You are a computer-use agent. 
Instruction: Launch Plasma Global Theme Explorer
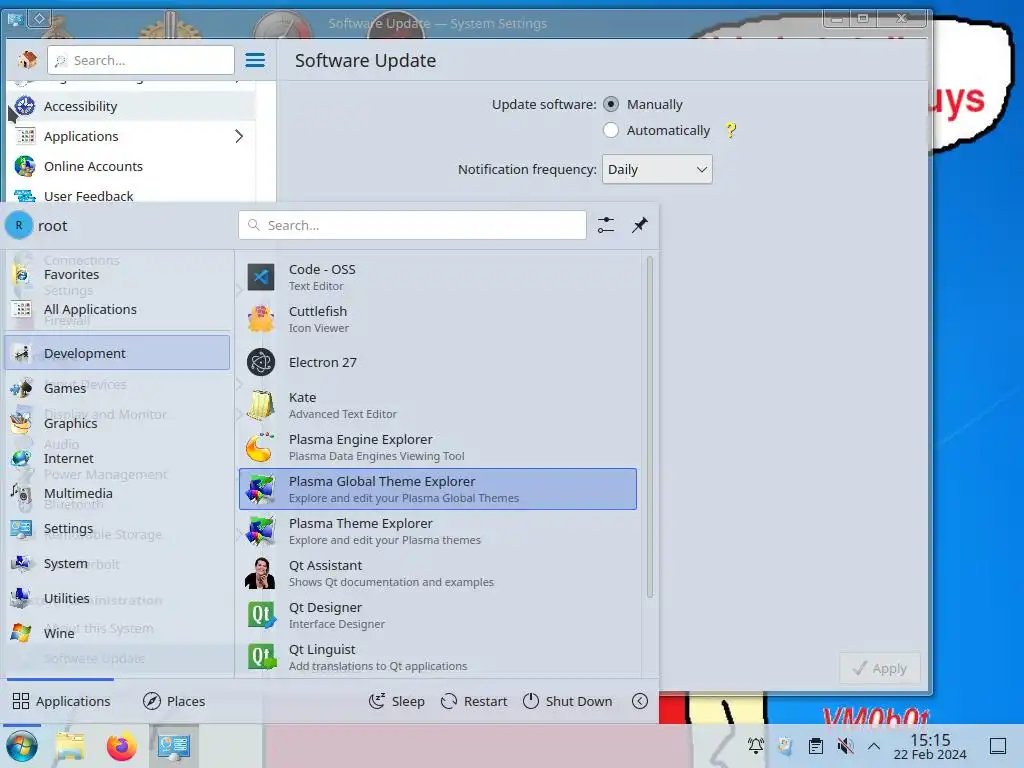438,488
